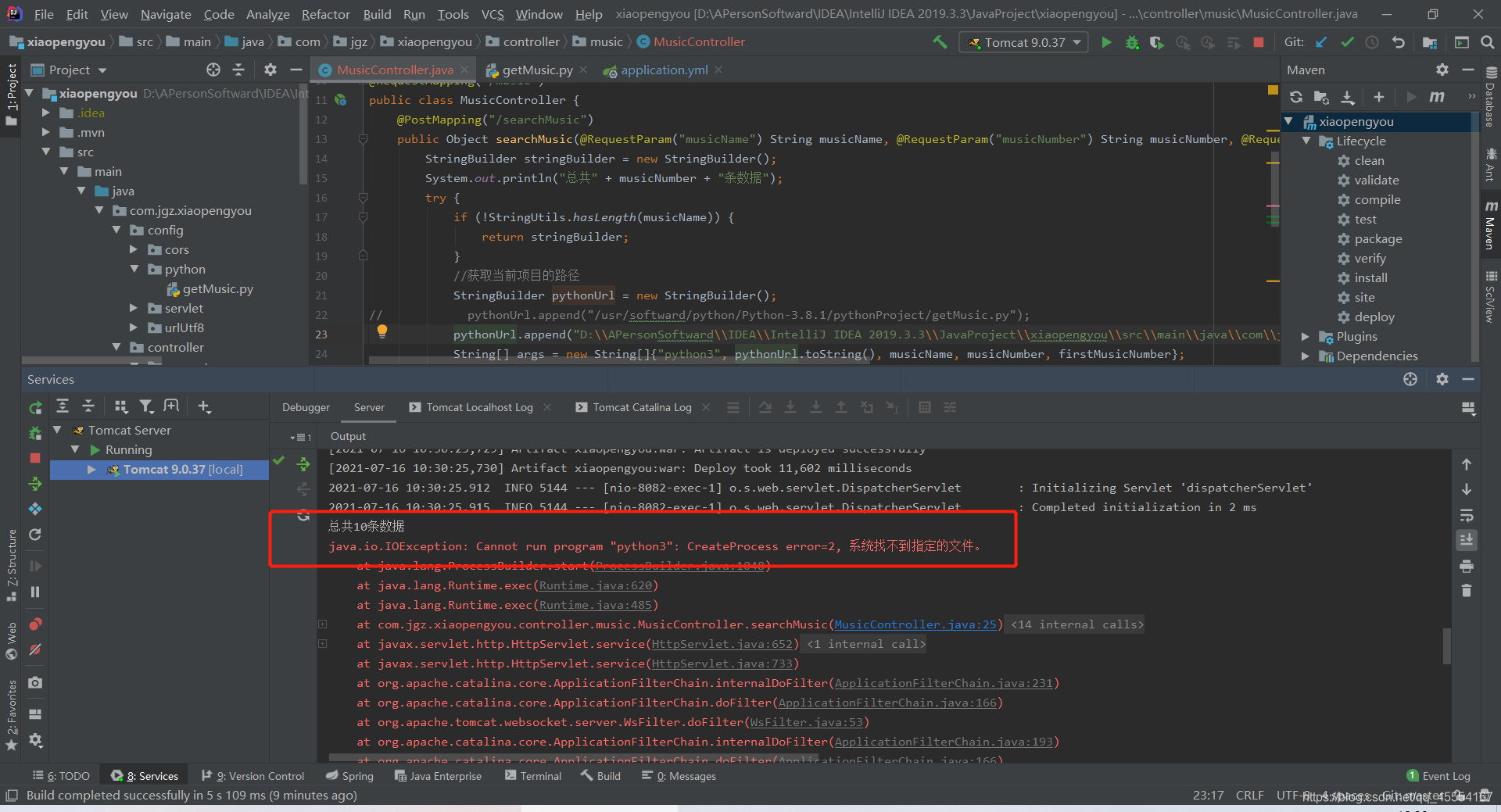Image resolution: width=1501 pixels, height=812 pixels.
Task: Update project from Git via blue arrow
Action: click(1321, 42)
